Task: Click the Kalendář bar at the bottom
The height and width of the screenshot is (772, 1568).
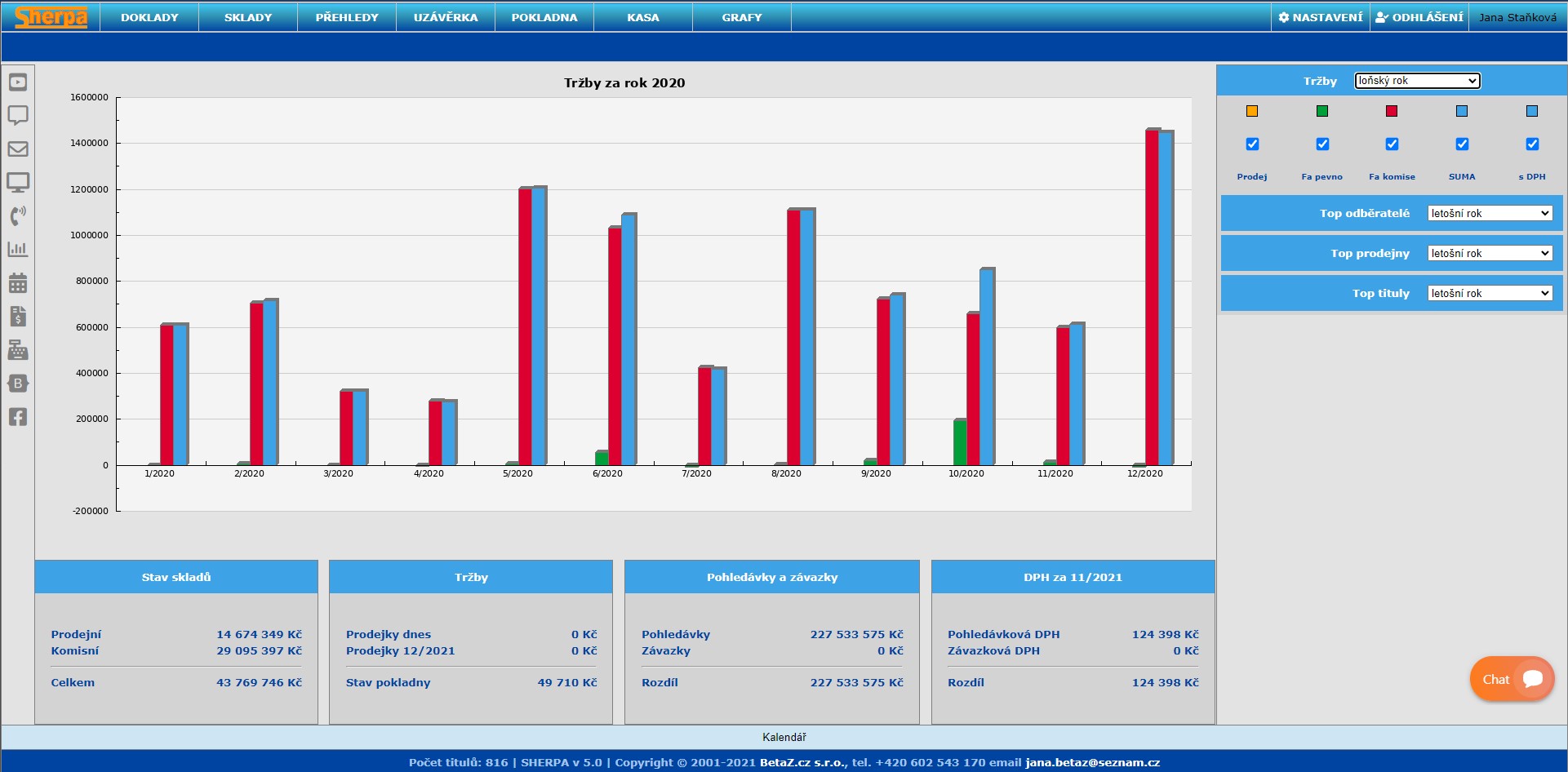Action: [x=784, y=737]
